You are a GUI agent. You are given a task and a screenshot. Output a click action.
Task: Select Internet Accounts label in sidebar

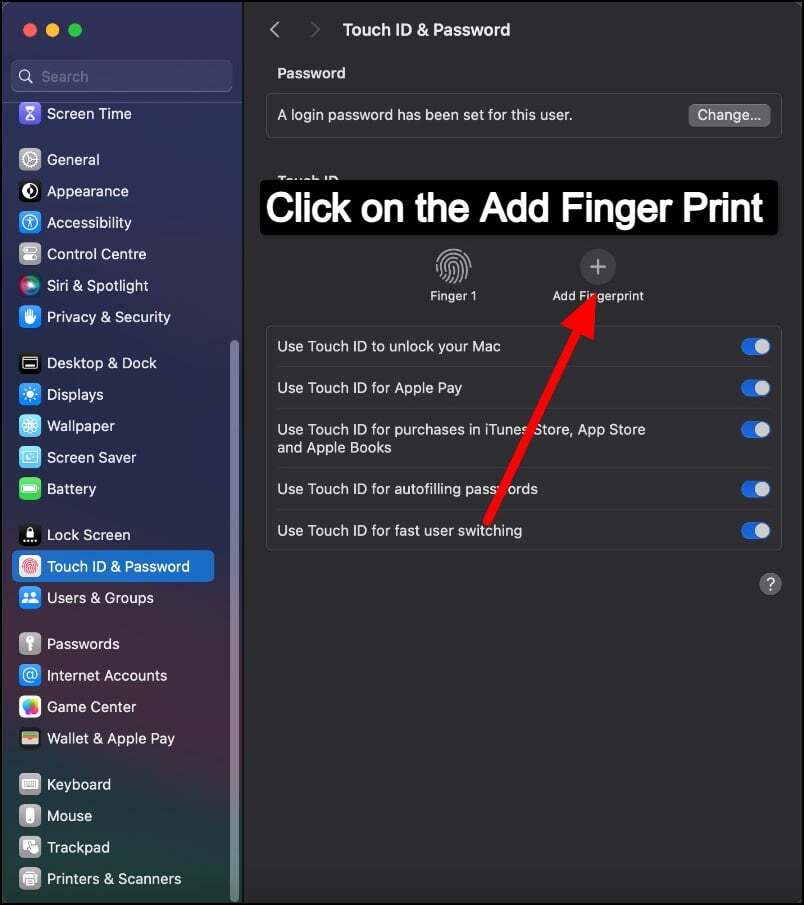coord(107,675)
